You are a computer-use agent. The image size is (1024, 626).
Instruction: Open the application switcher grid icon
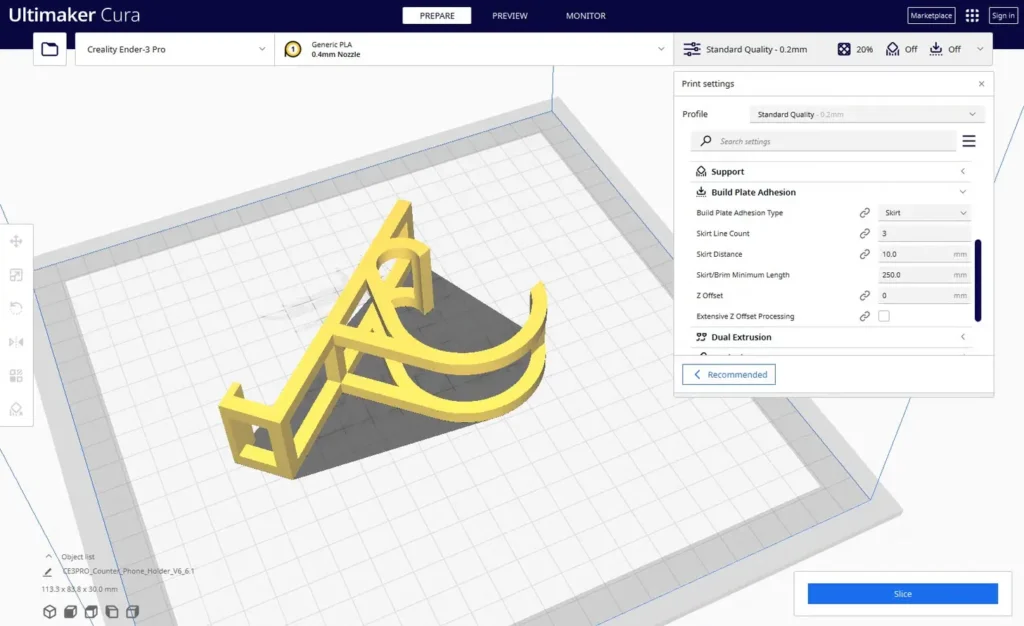coord(972,16)
